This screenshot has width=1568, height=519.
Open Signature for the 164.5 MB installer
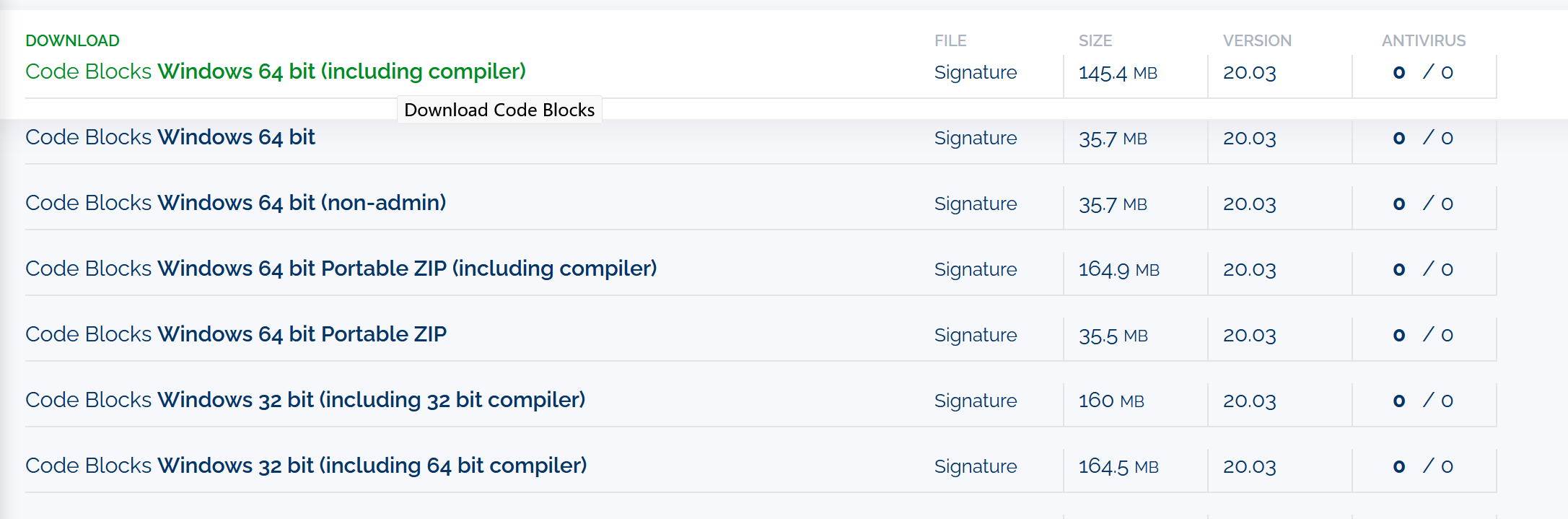pos(976,466)
